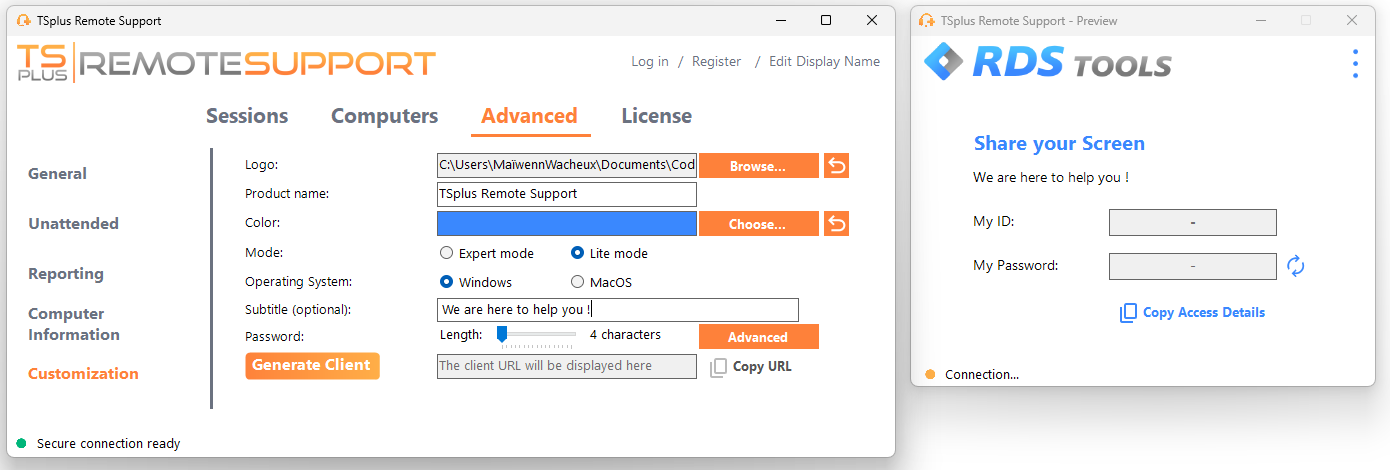Click the Copy URL clipboard icon
Viewport: 1390px width, 470px height.
(x=718, y=367)
